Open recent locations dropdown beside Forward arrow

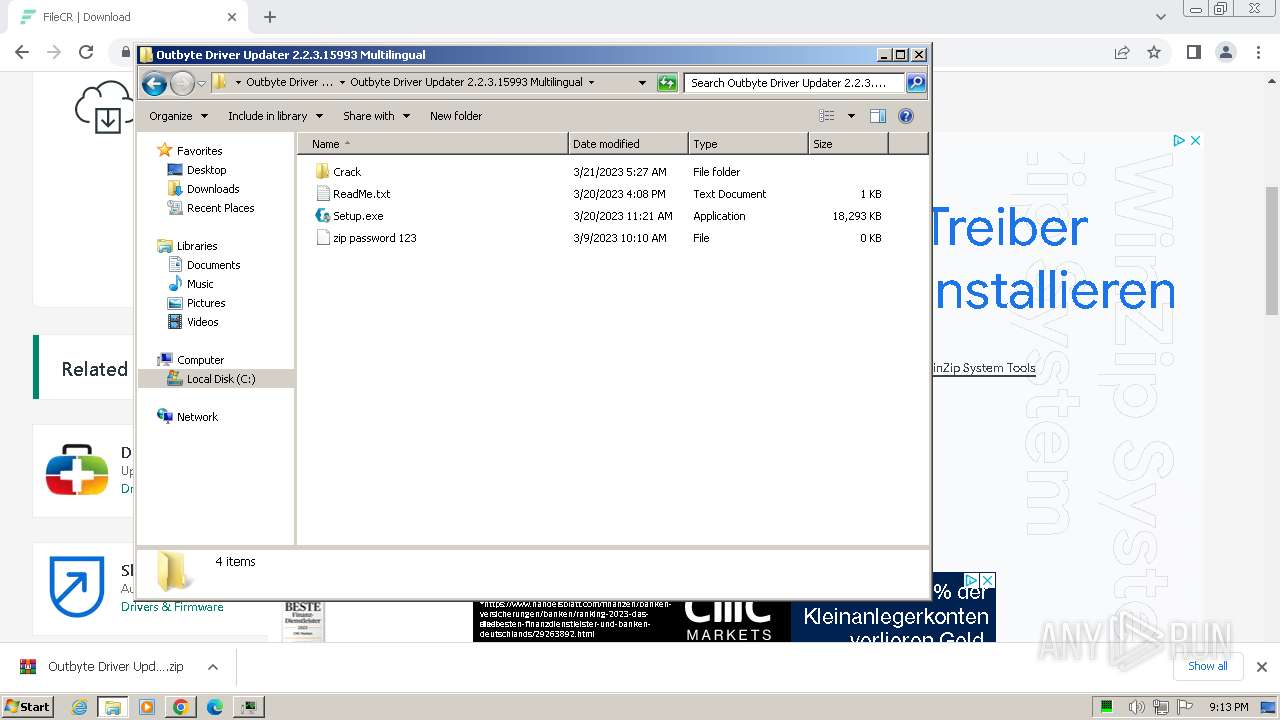pyautogui.click(x=201, y=83)
